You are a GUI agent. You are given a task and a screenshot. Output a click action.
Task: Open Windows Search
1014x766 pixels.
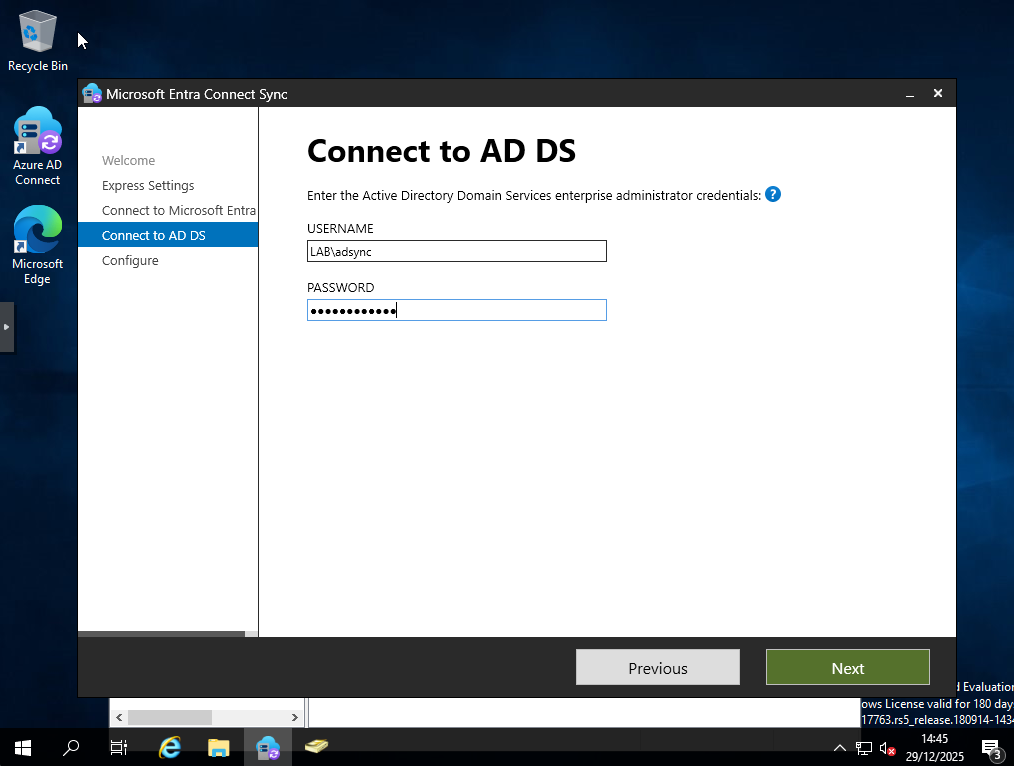(70, 747)
